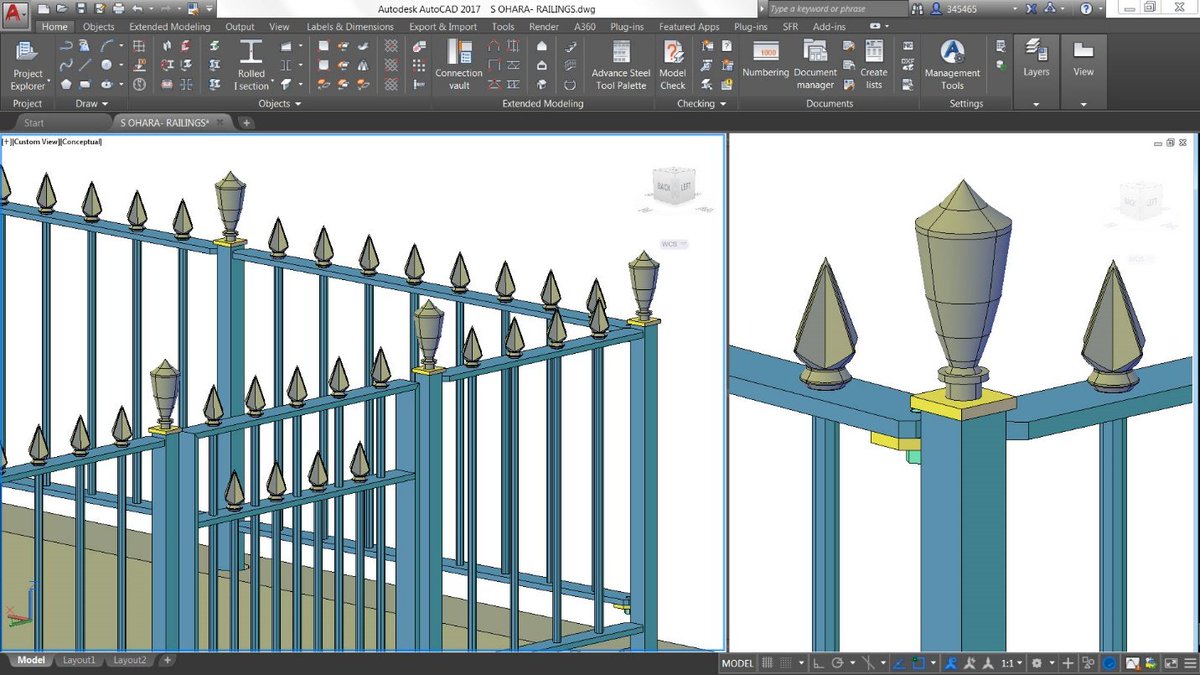Switch to the Layout1 tab
The height and width of the screenshot is (675, 1200).
79,660
